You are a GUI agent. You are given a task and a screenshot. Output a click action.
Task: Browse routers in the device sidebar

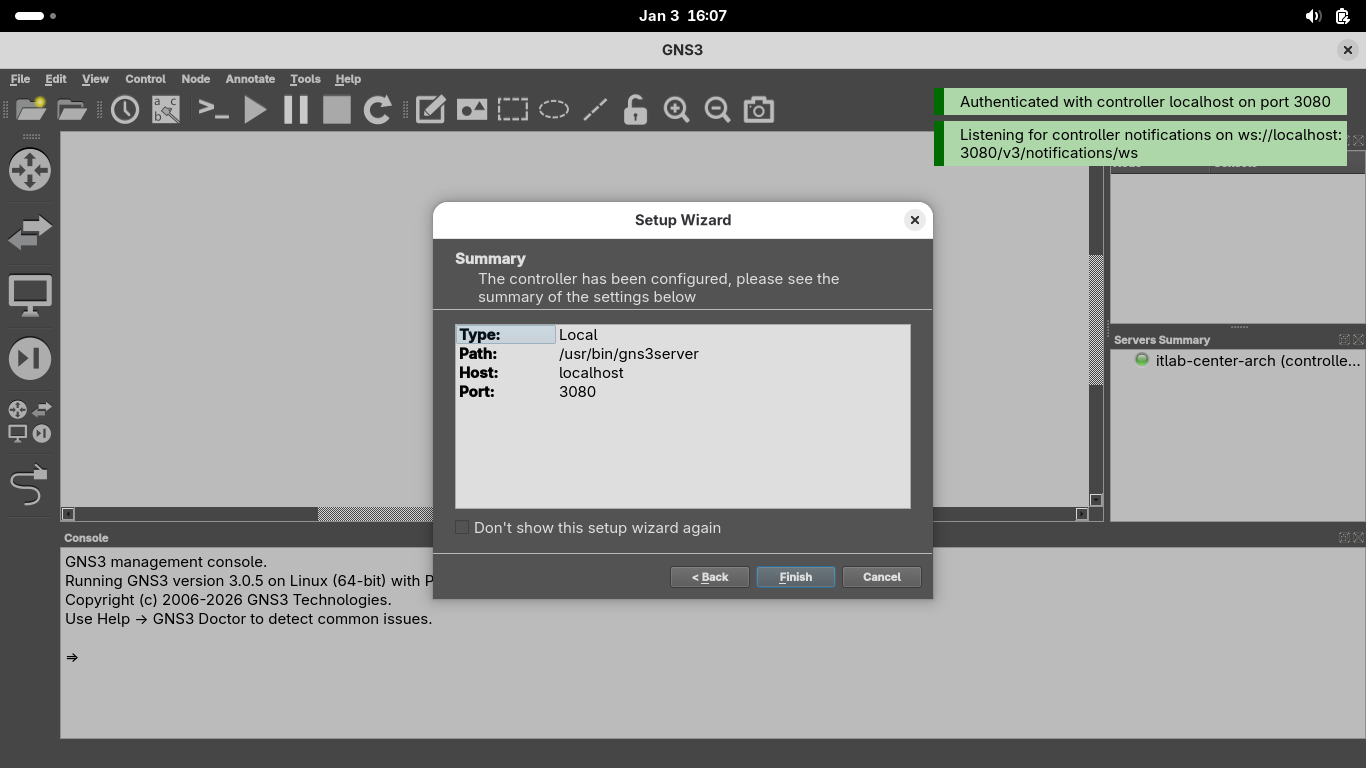(30, 169)
